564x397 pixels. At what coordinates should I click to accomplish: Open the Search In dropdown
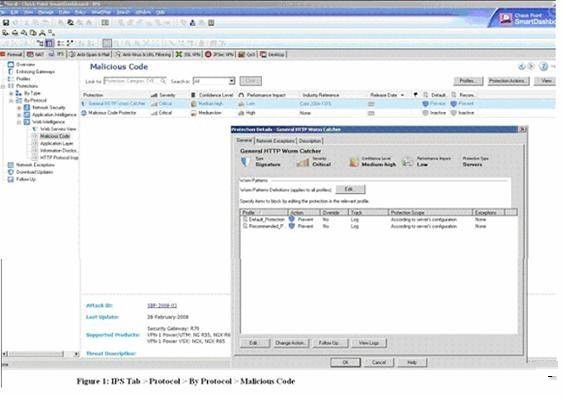pos(232,81)
